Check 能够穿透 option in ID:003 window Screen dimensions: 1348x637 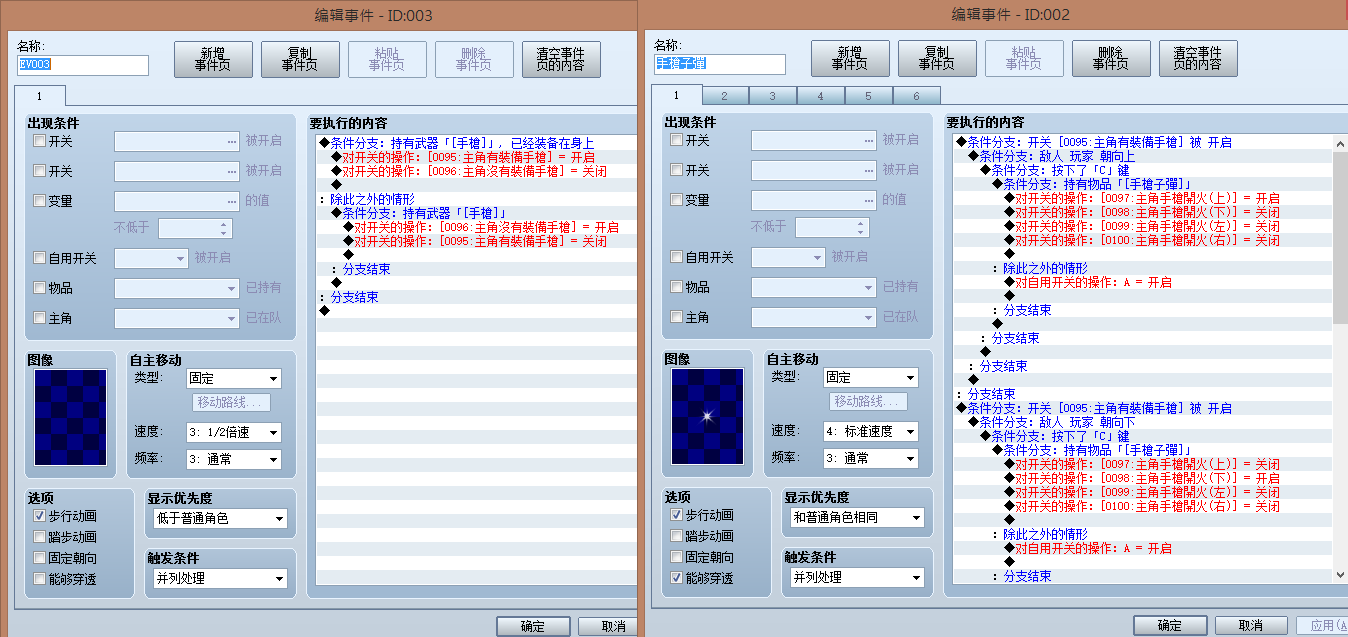(x=40, y=579)
